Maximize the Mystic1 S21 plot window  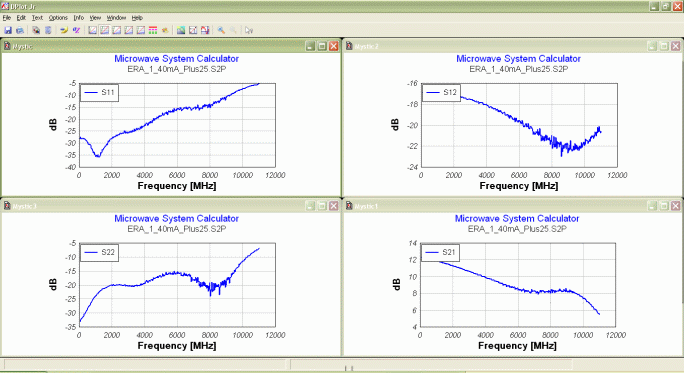coord(664,206)
